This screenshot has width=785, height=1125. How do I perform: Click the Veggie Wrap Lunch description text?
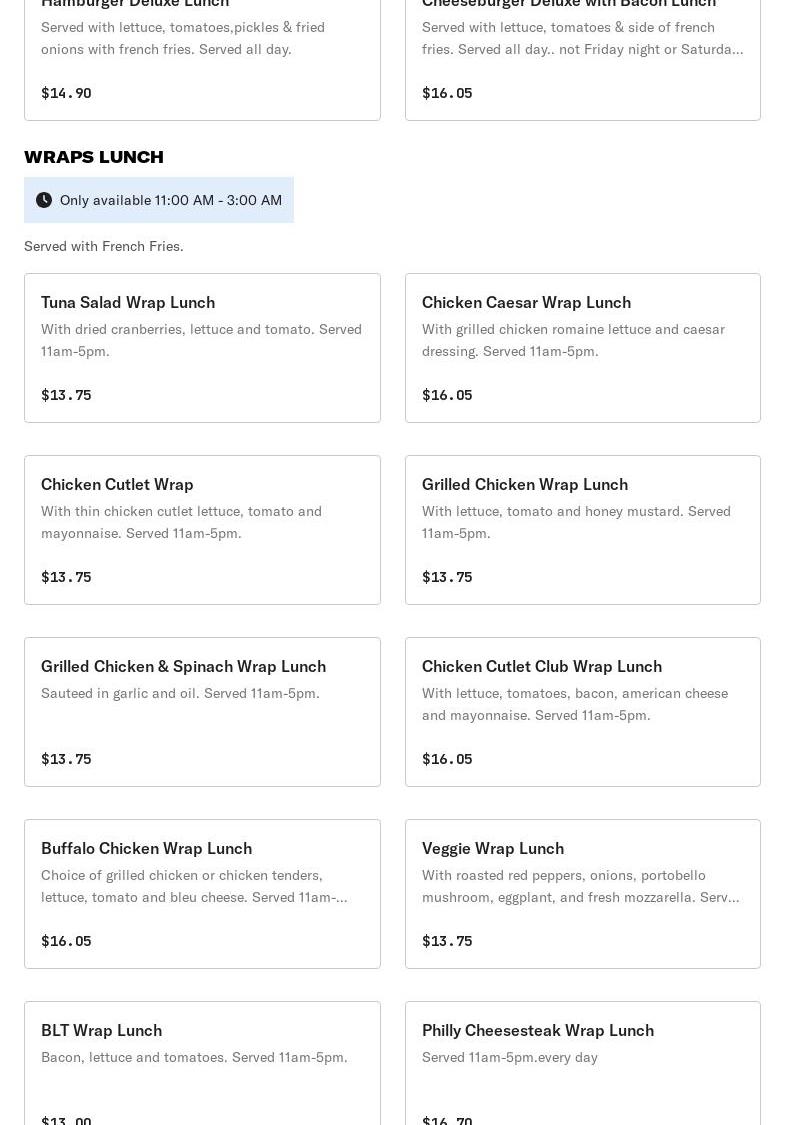pyautogui.click(x=580, y=886)
